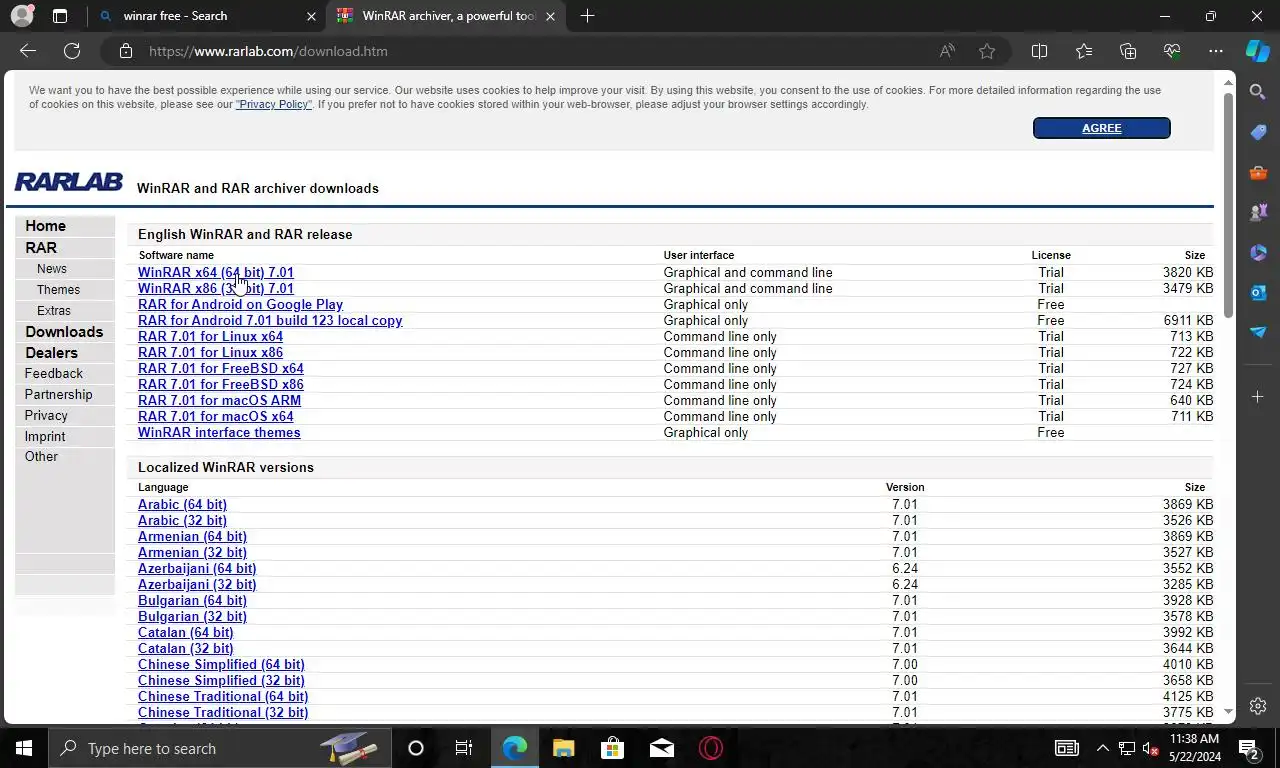Open the browser profile avatar
This screenshot has width=1280, height=768.
[21, 16]
